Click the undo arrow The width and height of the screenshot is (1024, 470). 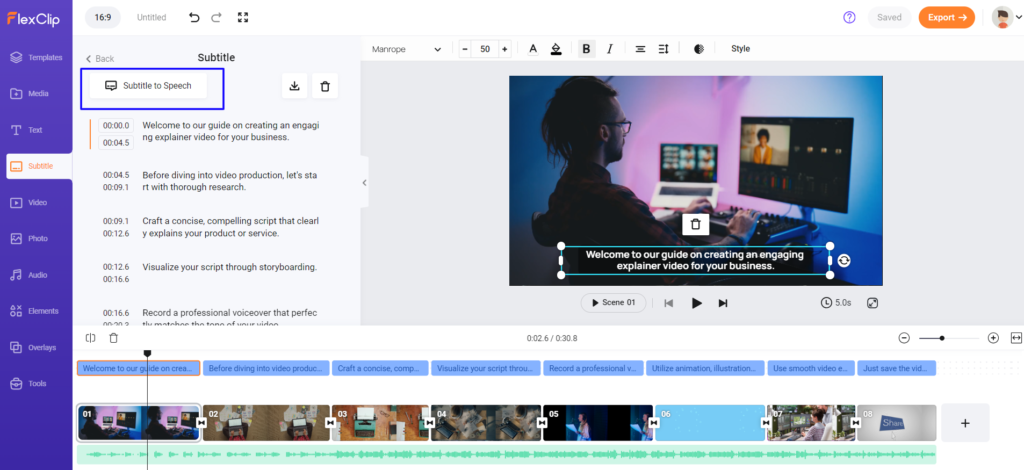194,17
